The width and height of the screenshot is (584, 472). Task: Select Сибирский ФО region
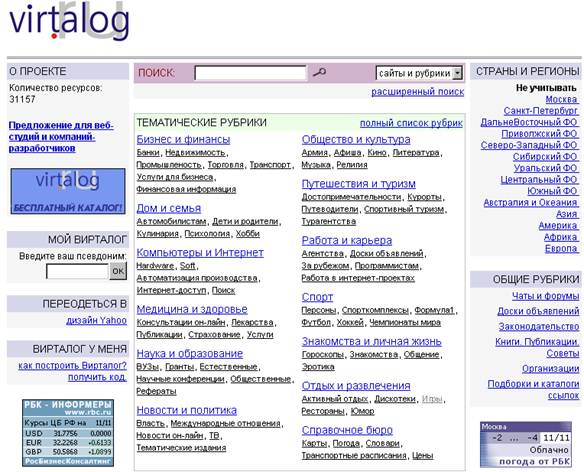tap(545, 156)
